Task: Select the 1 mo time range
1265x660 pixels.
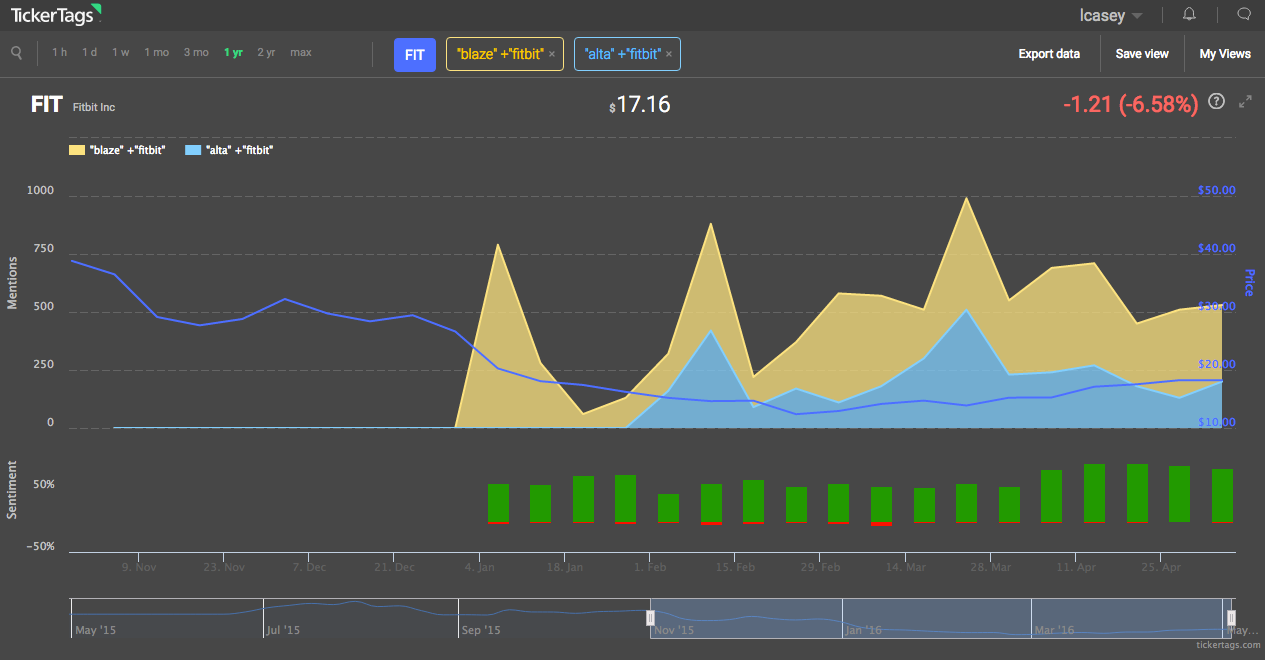Action: point(156,53)
